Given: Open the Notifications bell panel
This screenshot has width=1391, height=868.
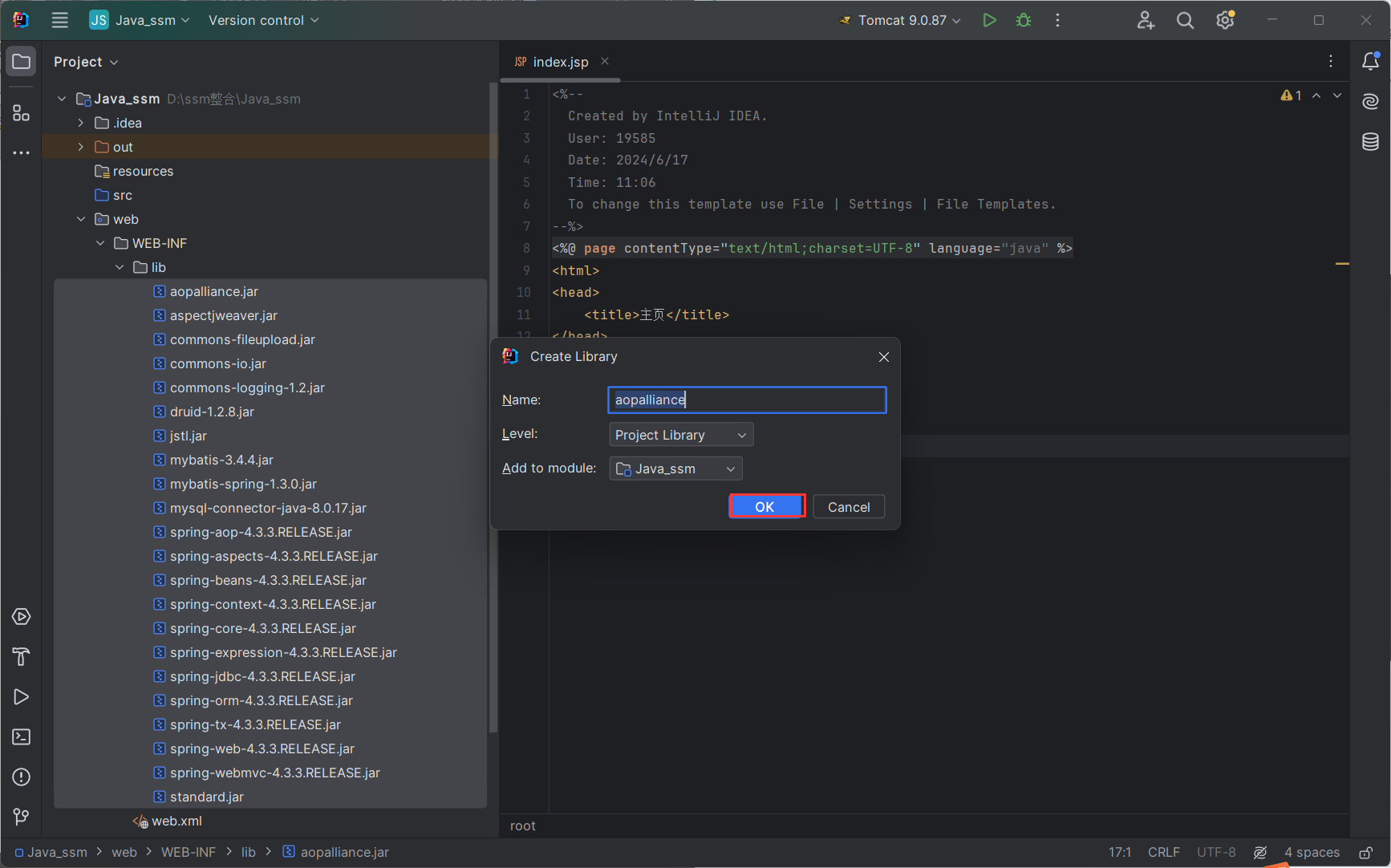Looking at the screenshot, I should [x=1370, y=61].
